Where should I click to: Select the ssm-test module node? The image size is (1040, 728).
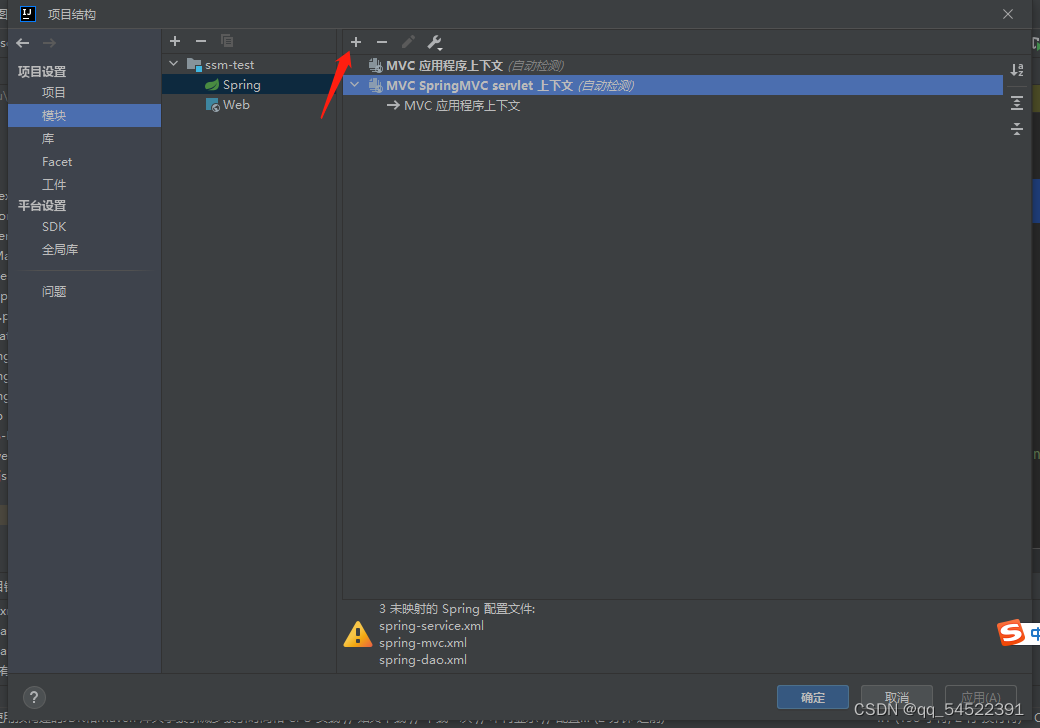point(229,65)
